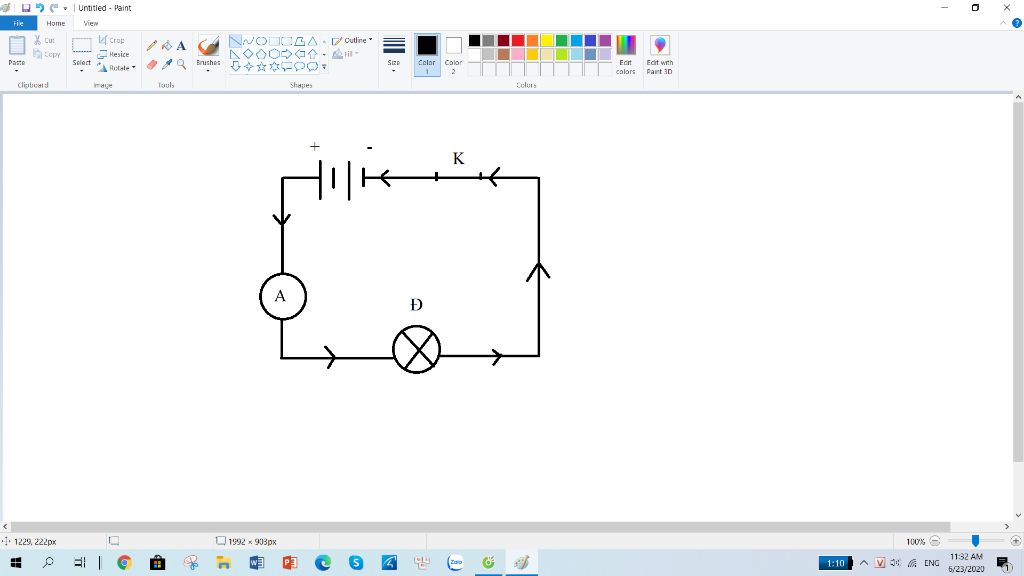The image size is (1024, 576).
Task: Collapse the ribbon with chevron
Action: tap(1003, 23)
